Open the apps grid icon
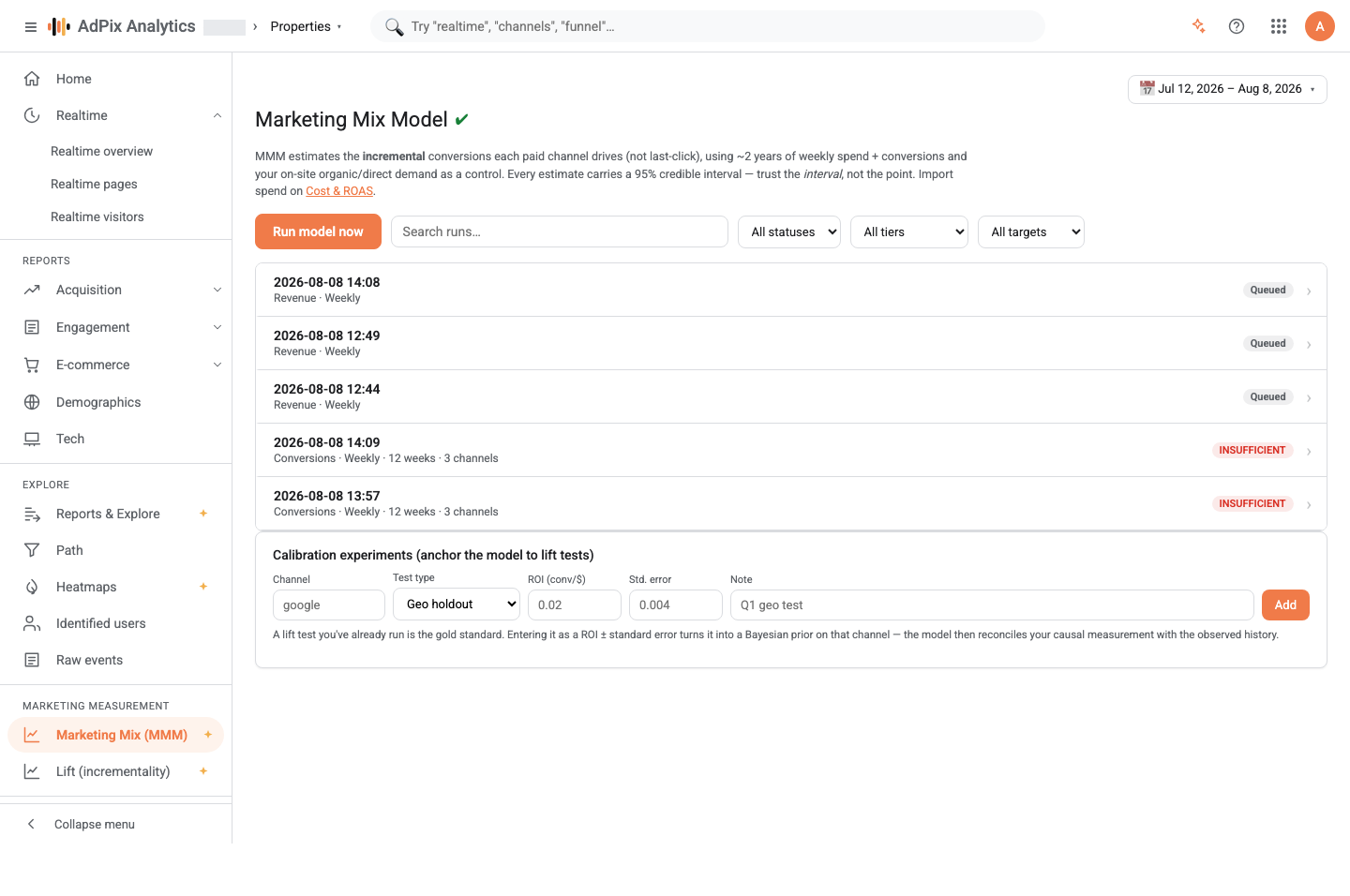This screenshot has height=896, width=1350. 1279,26
